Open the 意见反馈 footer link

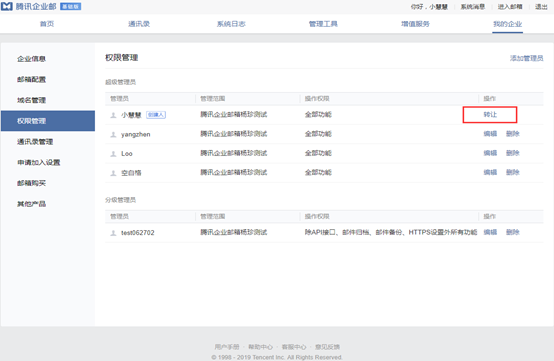[x=328, y=347]
